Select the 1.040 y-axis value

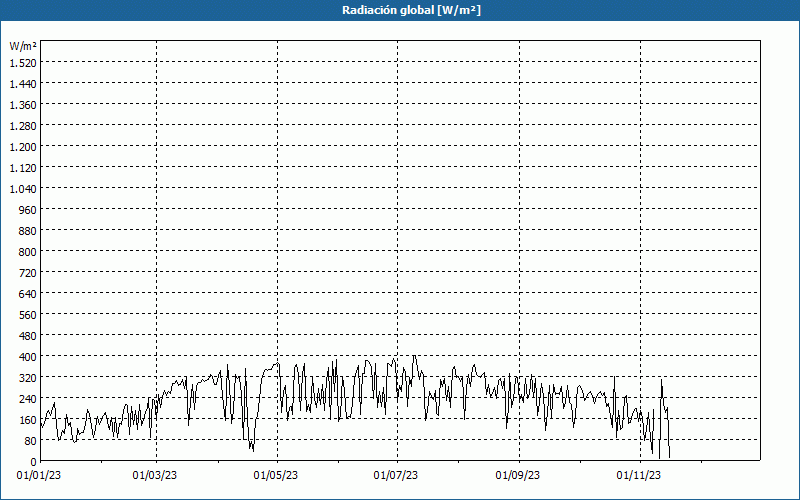click(x=23, y=189)
